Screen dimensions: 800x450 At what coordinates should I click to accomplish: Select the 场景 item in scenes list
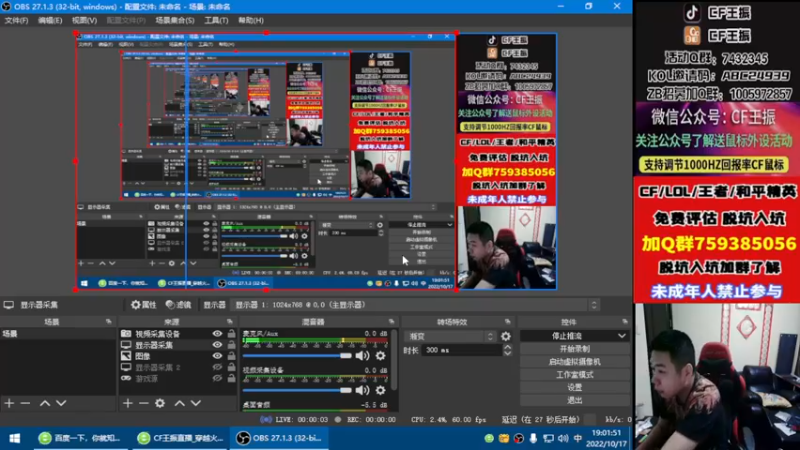coord(58,334)
